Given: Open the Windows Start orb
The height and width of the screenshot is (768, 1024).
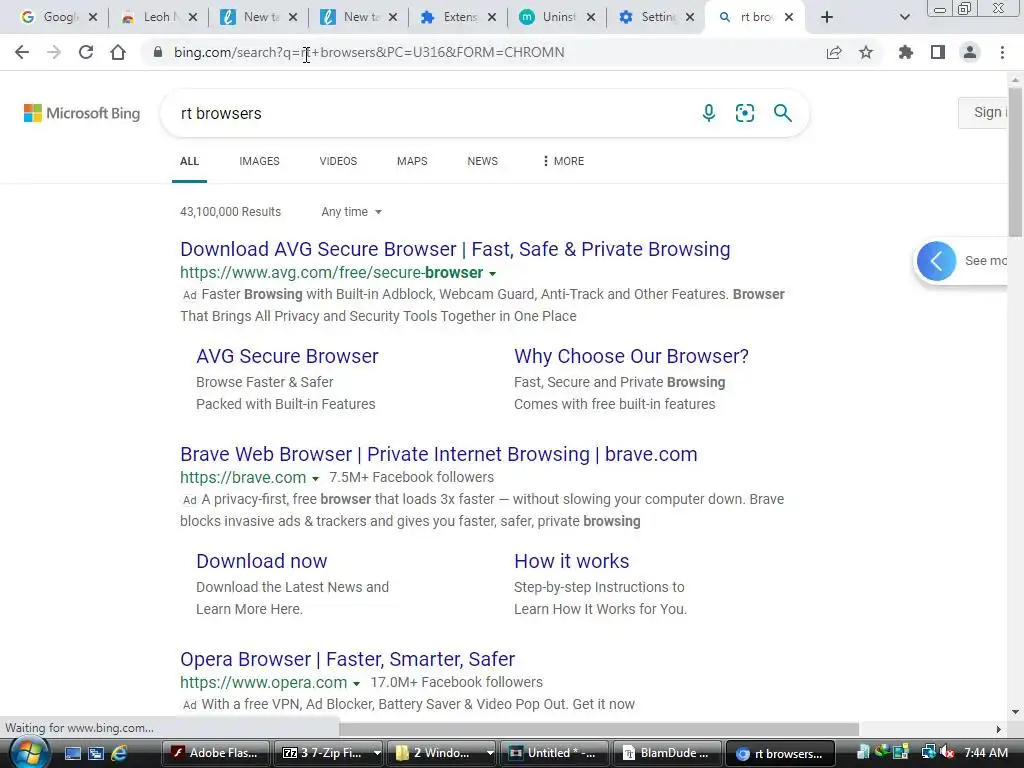Looking at the screenshot, I should pos(28,753).
